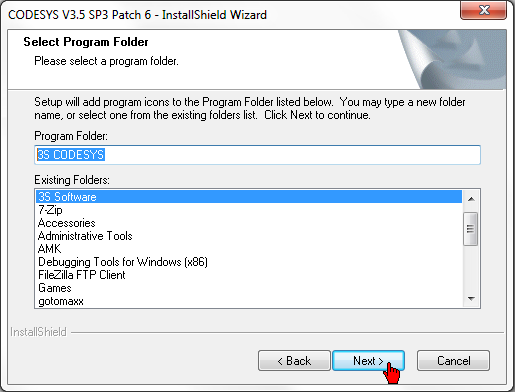Screen dimensions: 515x392
Task: Click the highlighted 3S CODESYS text
Action: [x=71, y=155]
